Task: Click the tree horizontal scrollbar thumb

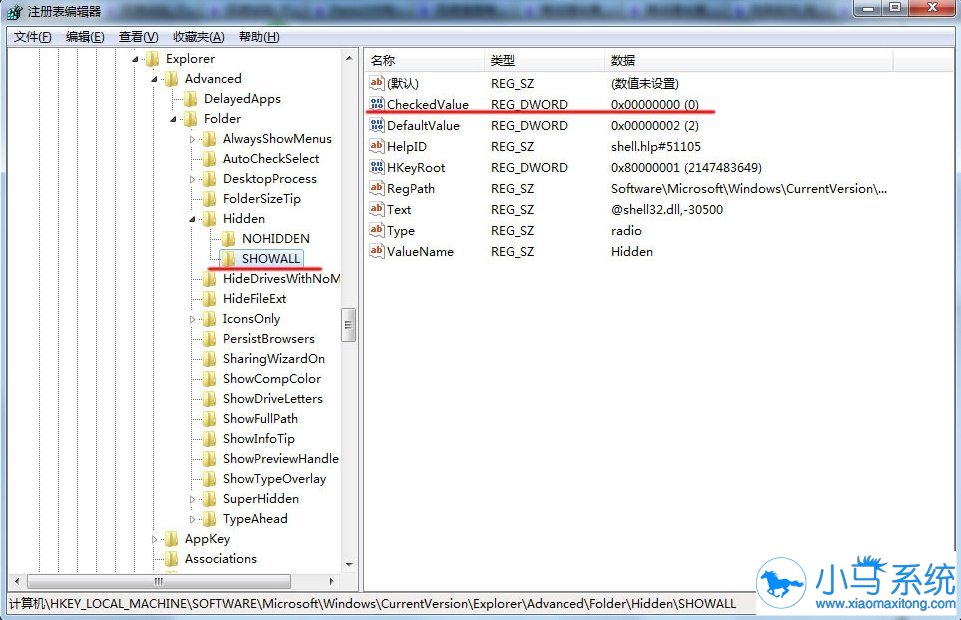Action: 159,581
